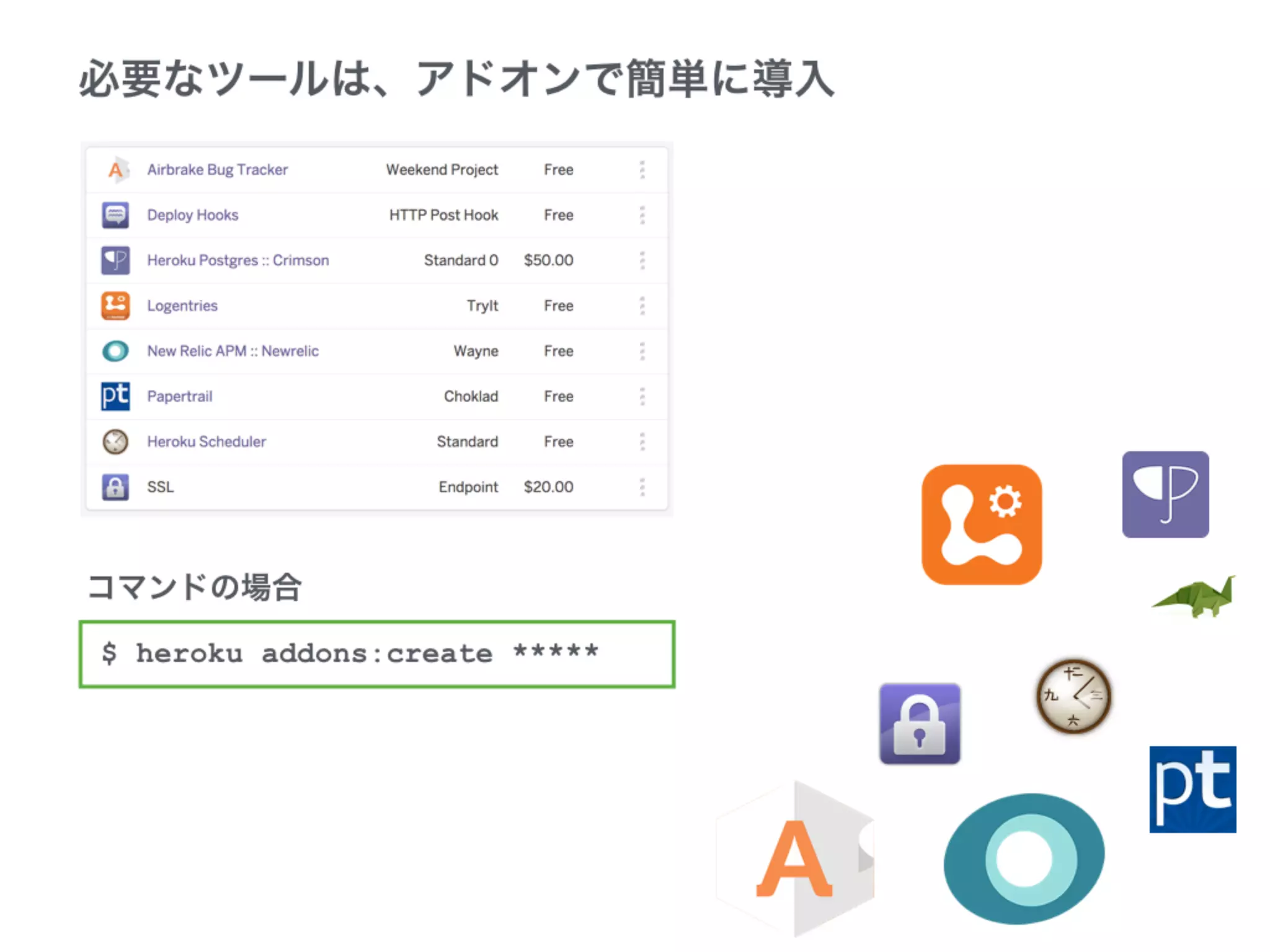Image resolution: width=1270 pixels, height=952 pixels.
Task: Open Heroku Postgres :: Crimson link
Action: click(x=238, y=260)
